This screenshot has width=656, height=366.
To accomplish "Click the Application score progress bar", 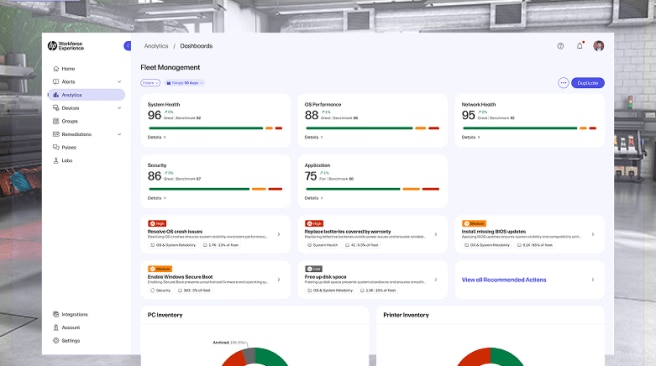I will [372, 189].
